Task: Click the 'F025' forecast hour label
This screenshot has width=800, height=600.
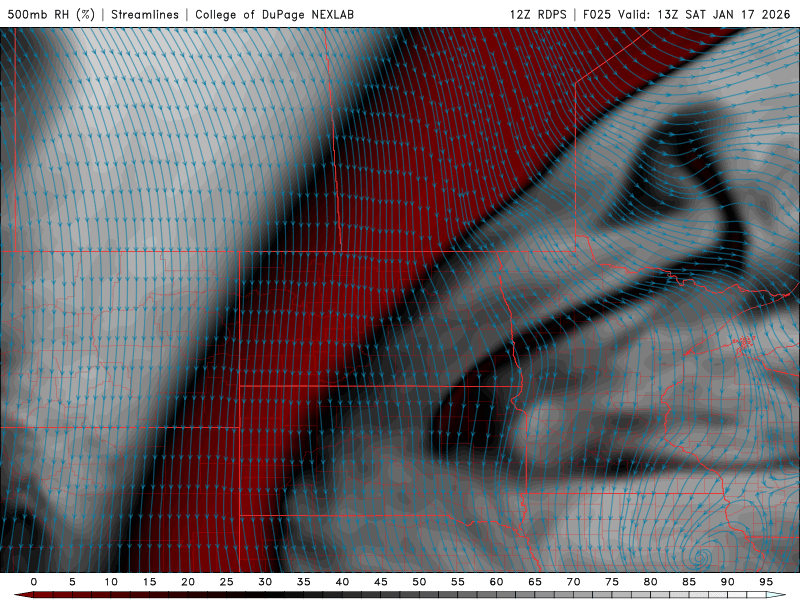Action: [x=596, y=14]
